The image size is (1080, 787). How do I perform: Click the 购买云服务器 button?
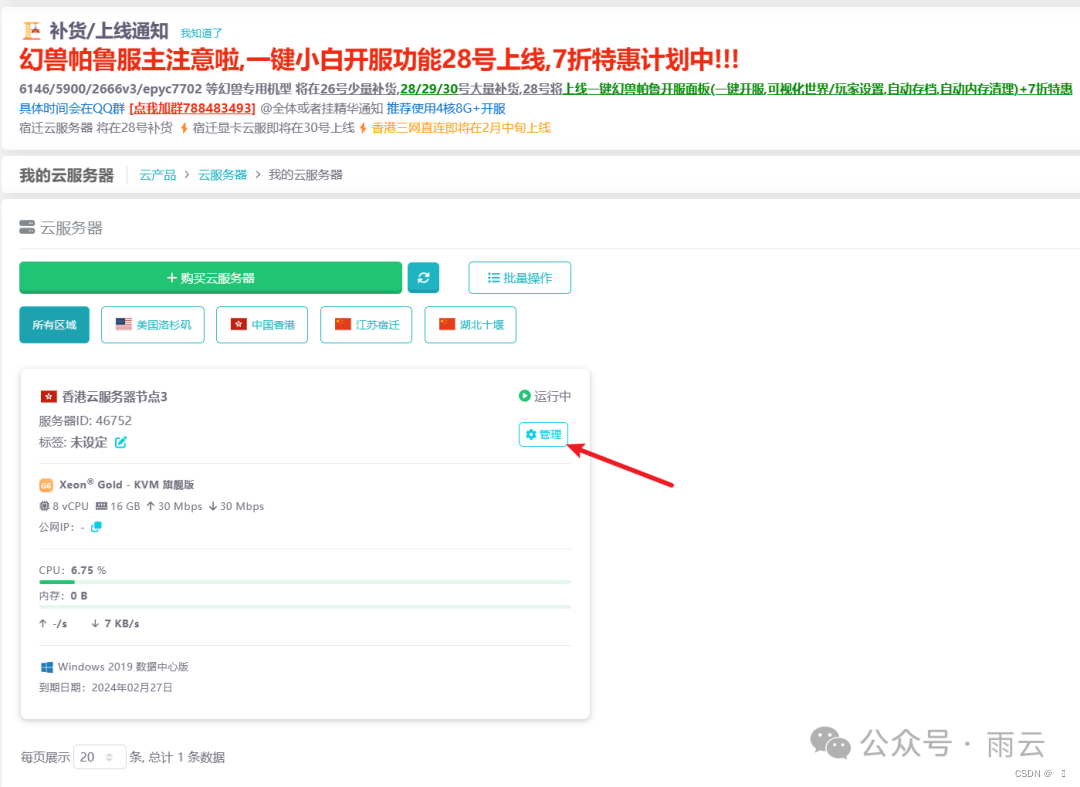coord(207,277)
